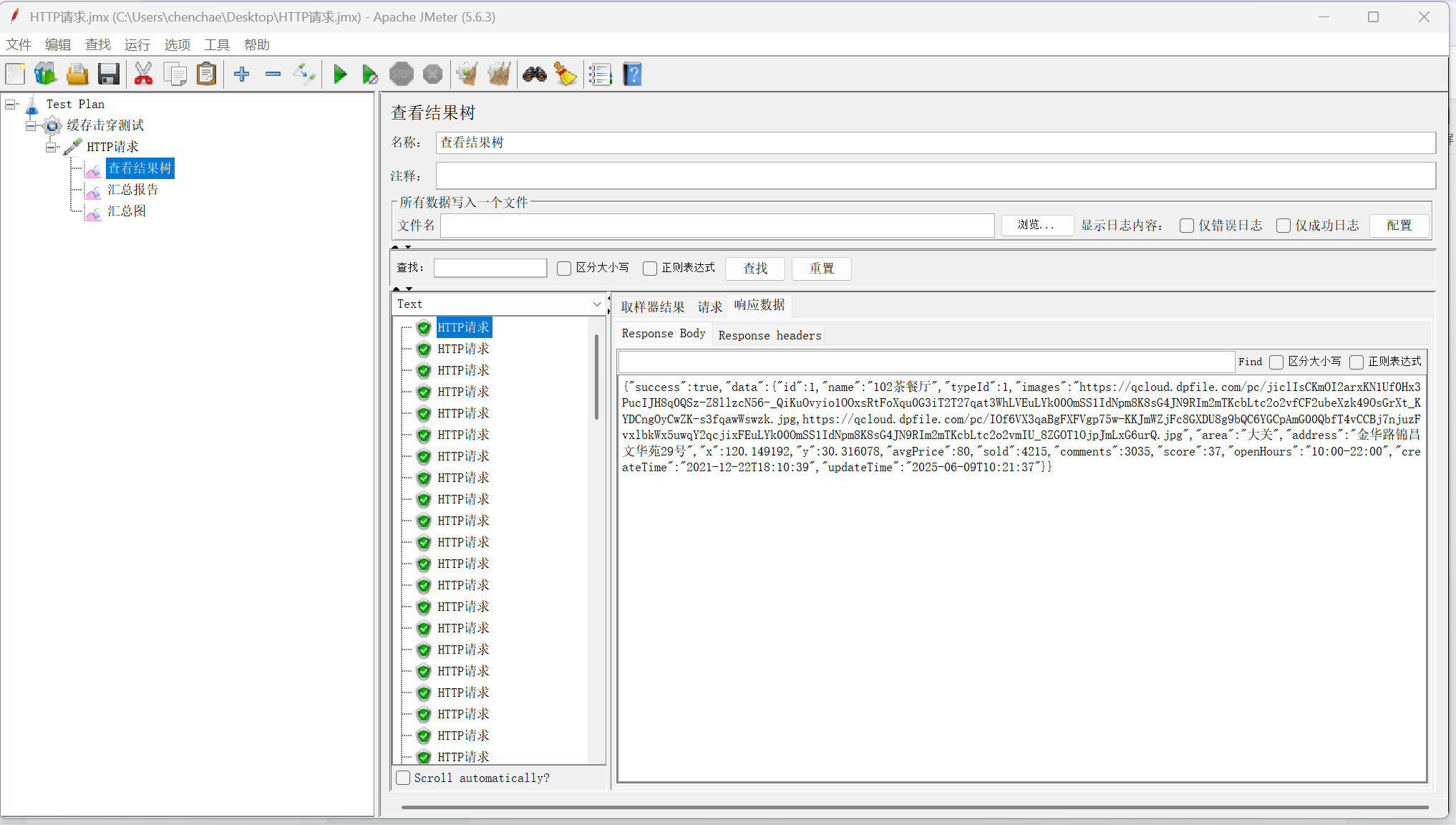The image size is (1456, 825).
Task: Open the Text renderer dropdown
Action: [499, 304]
